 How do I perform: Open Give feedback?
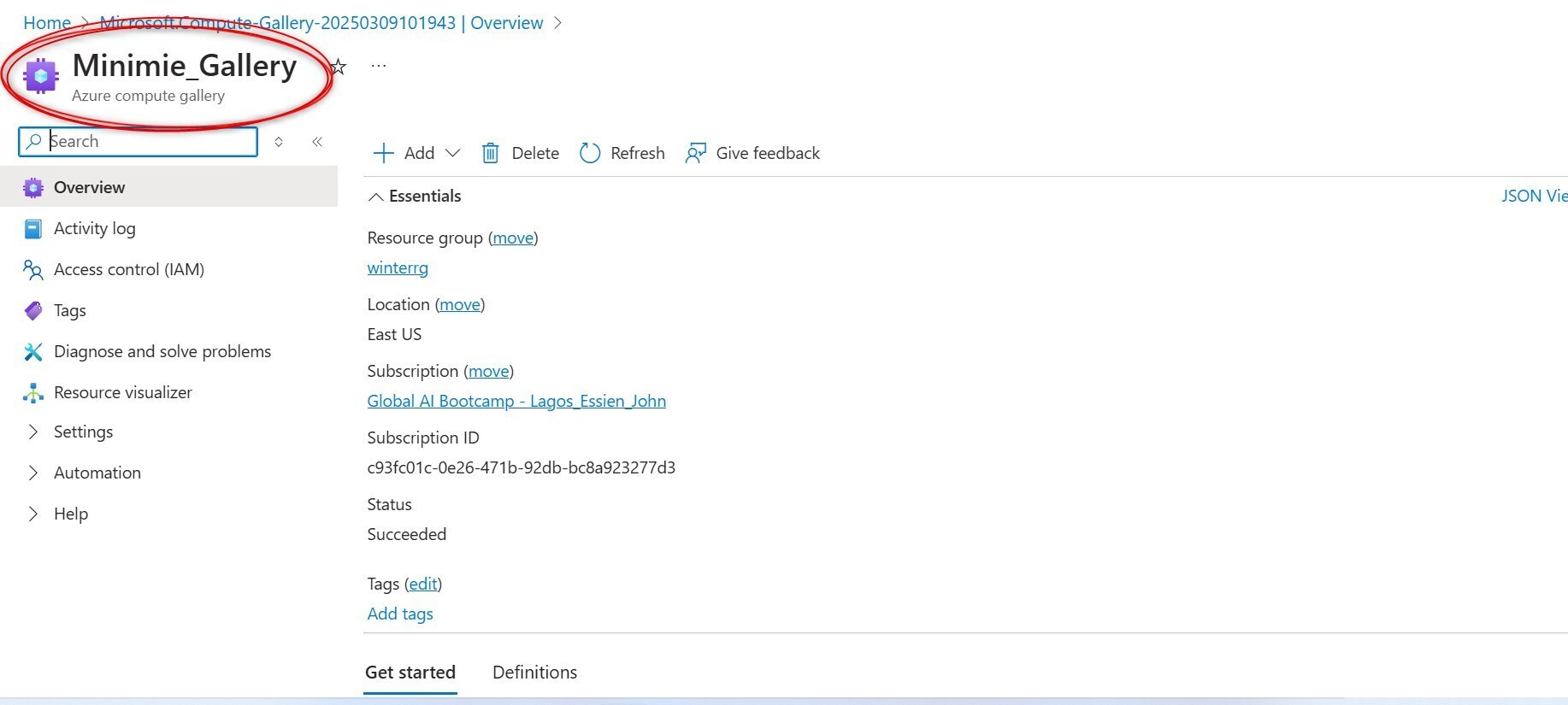click(752, 153)
